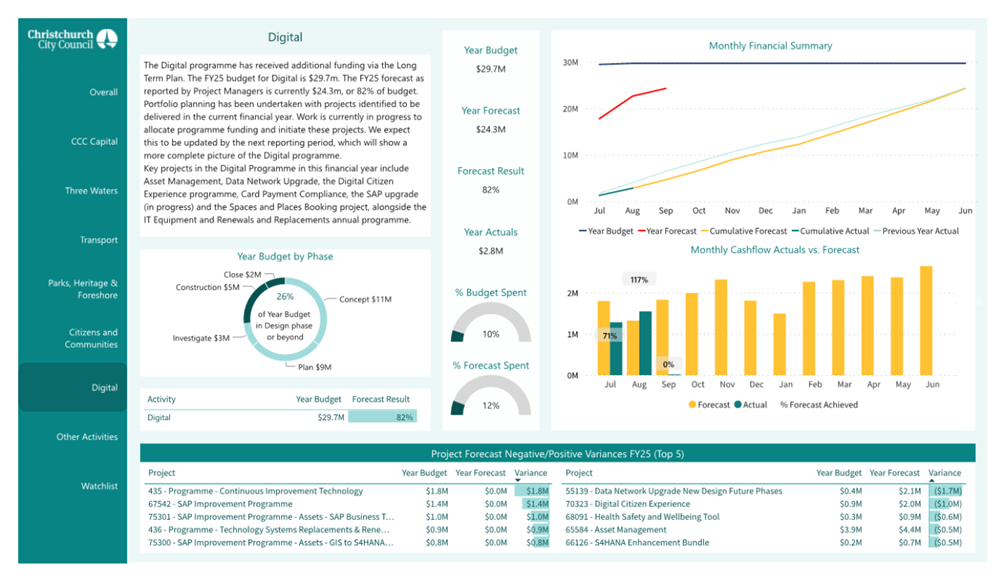Click Cumulative Actual legend entry

830,231
